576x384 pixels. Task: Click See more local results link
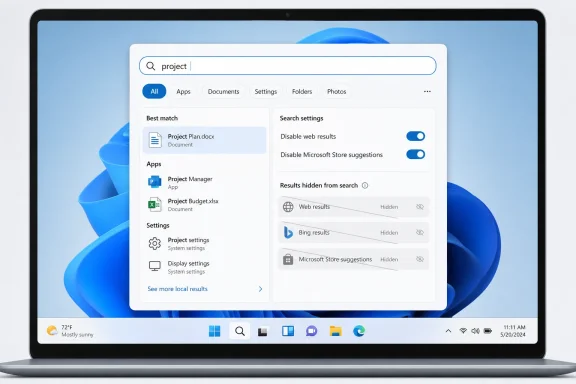177,289
